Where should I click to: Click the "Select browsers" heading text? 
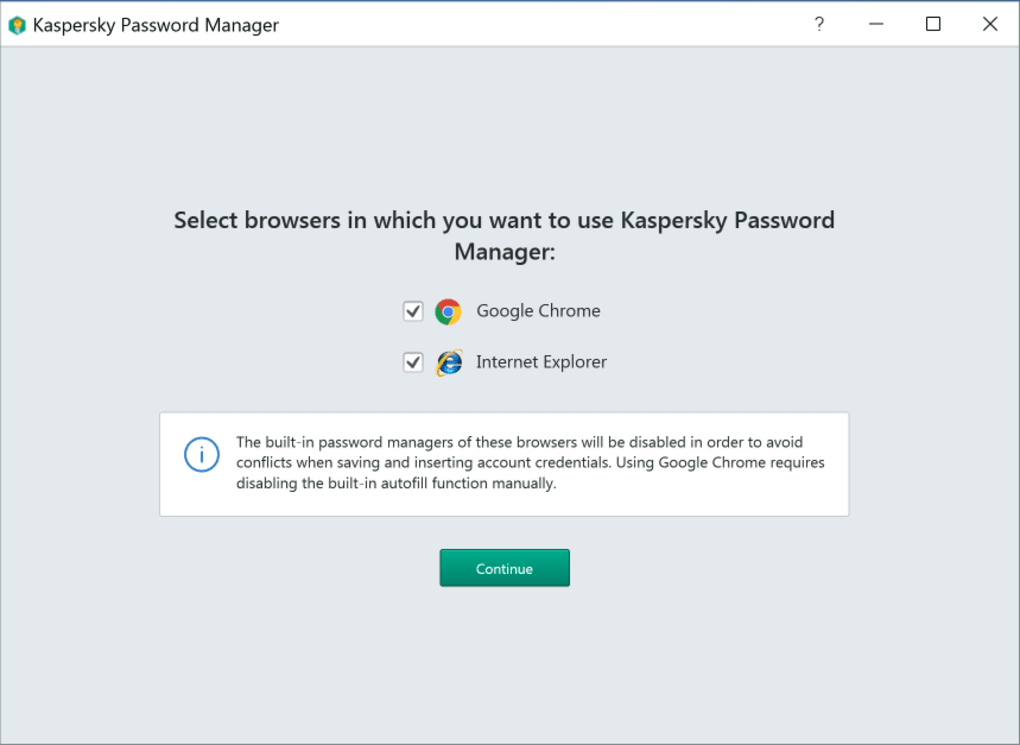tap(504, 220)
